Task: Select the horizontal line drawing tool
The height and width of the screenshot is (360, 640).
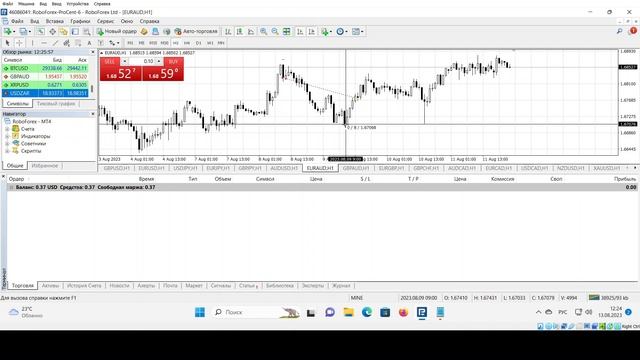Action: coord(44,43)
